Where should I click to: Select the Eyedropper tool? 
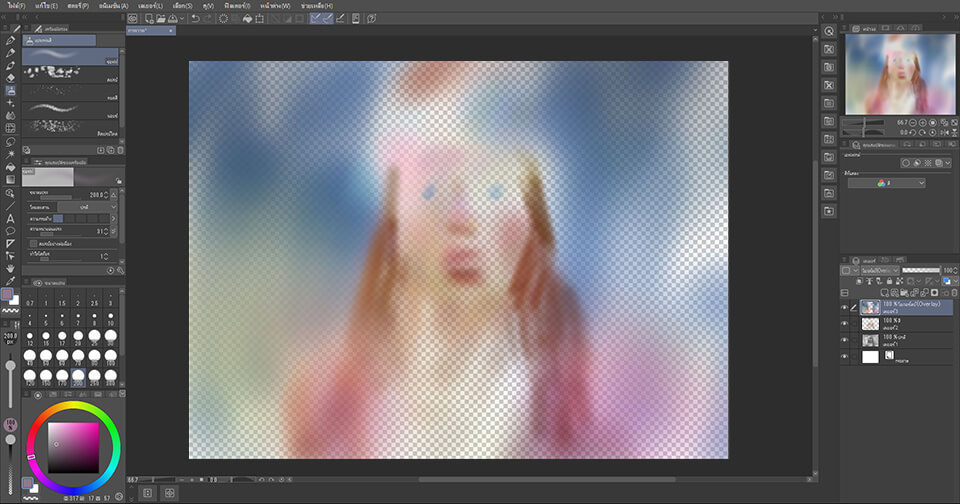click(10, 282)
